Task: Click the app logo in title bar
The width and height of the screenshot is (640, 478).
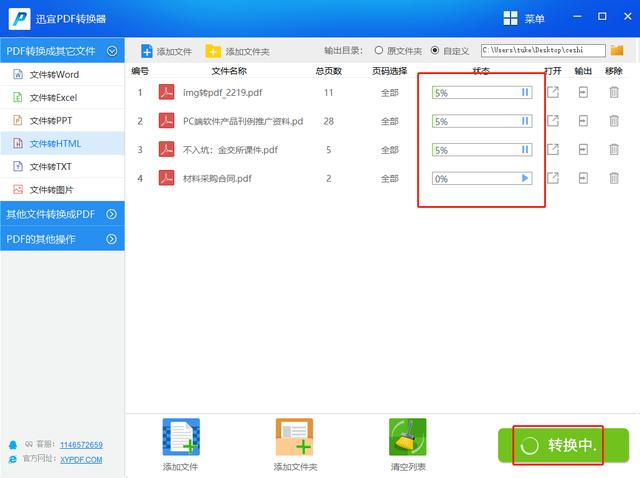Action: click(x=19, y=19)
